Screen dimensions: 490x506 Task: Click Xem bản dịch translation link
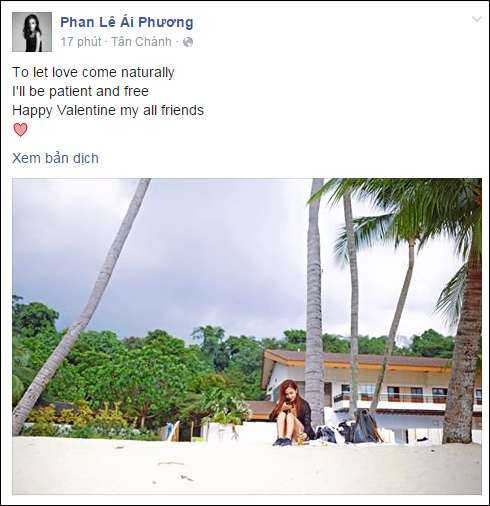[55, 158]
